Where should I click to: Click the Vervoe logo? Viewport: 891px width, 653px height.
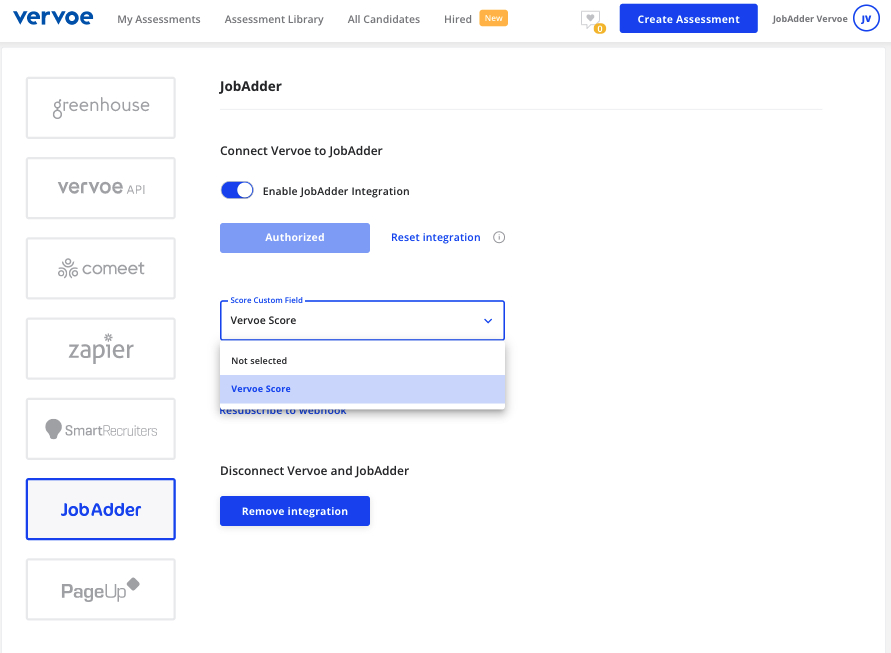pos(53,18)
